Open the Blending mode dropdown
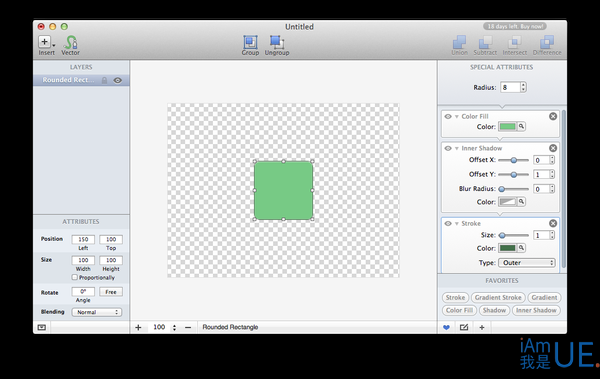 click(x=97, y=312)
